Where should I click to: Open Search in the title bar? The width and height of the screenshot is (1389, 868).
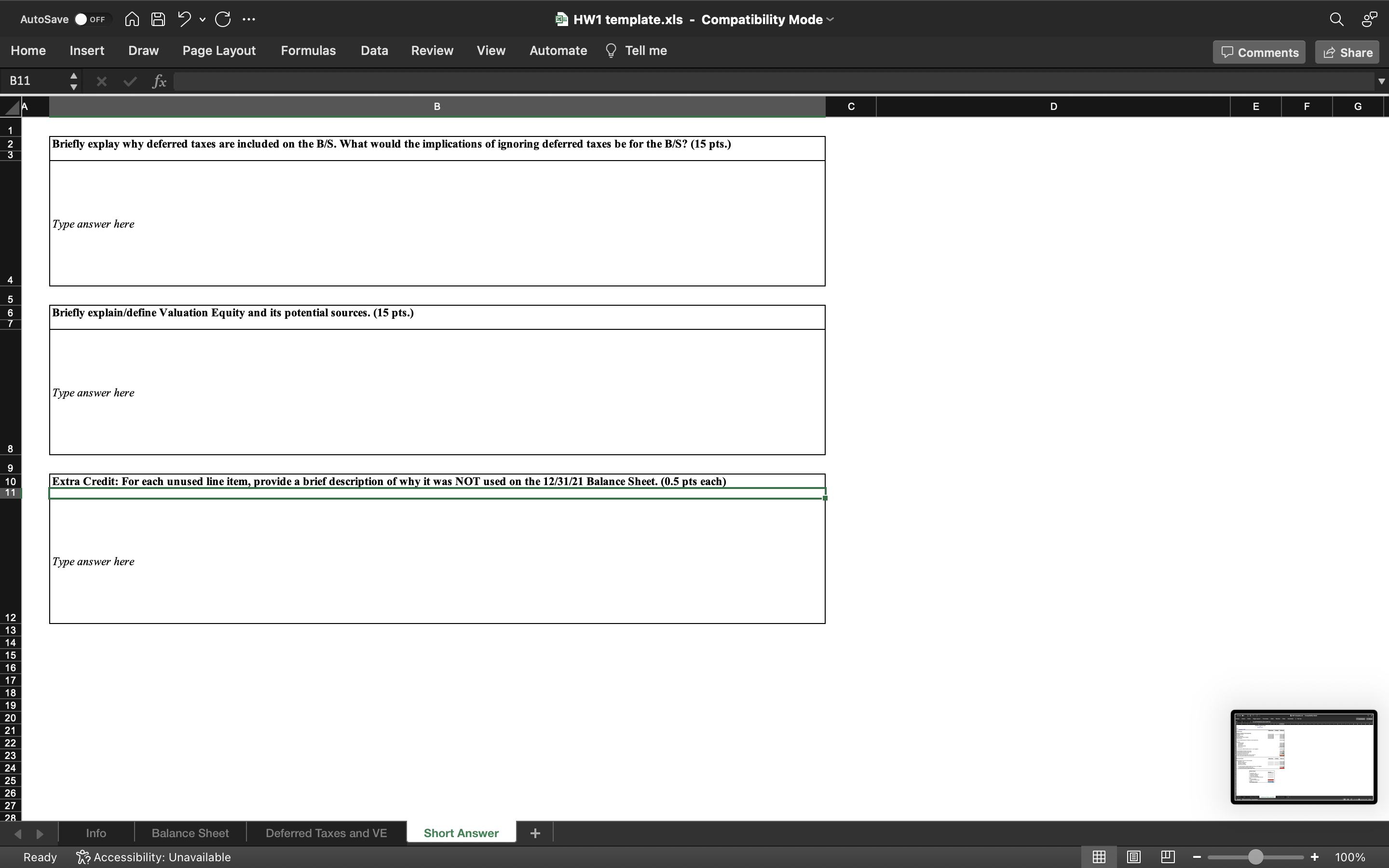(x=1336, y=19)
